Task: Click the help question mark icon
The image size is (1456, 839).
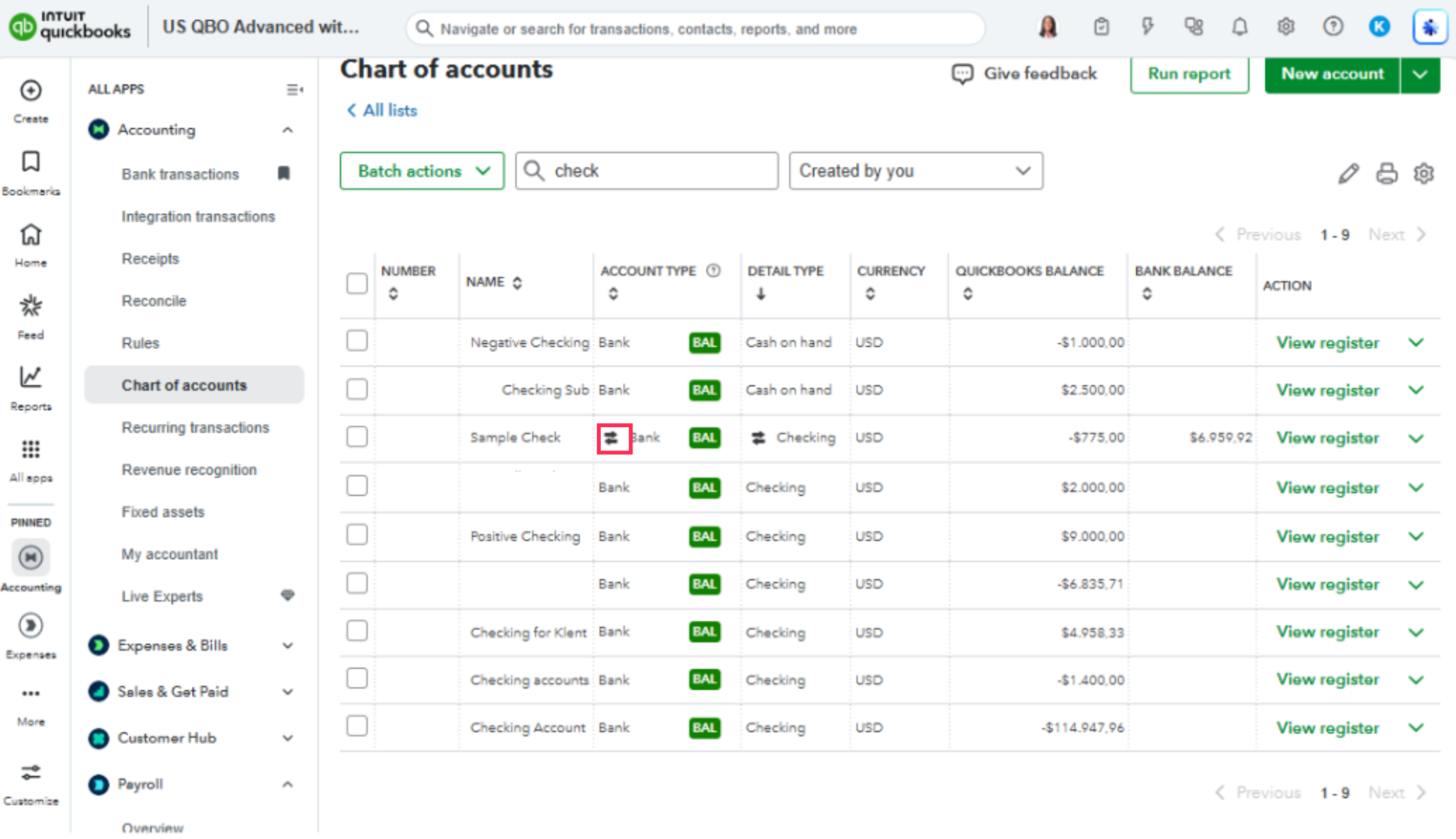Action: [x=1332, y=27]
